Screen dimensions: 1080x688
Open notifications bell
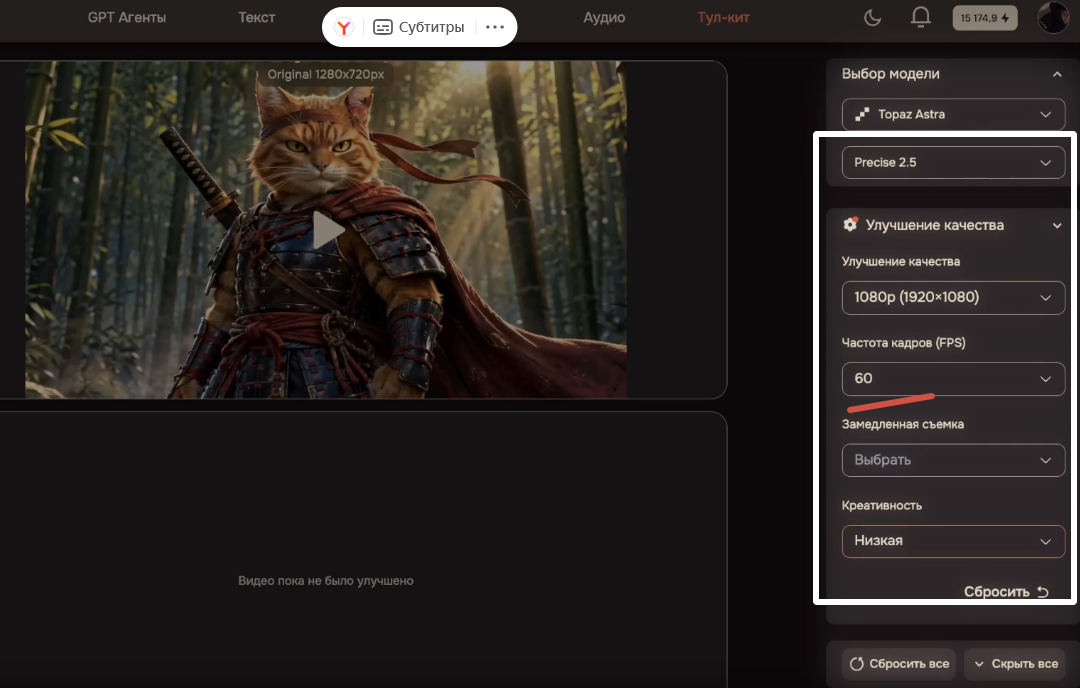click(920, 17)
